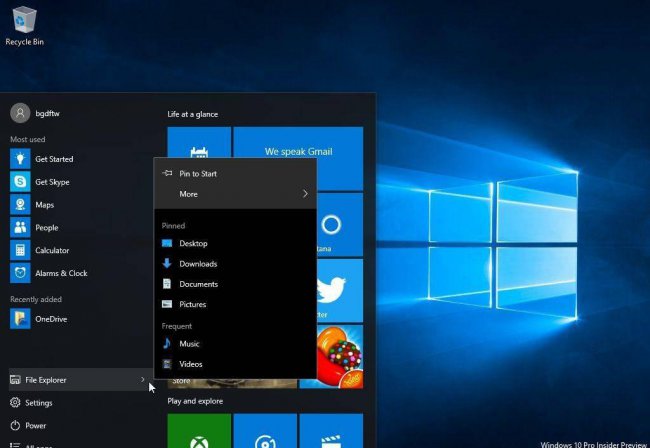
Task: Click the blue Downloads arrow icon
Action: pos(167,263)
